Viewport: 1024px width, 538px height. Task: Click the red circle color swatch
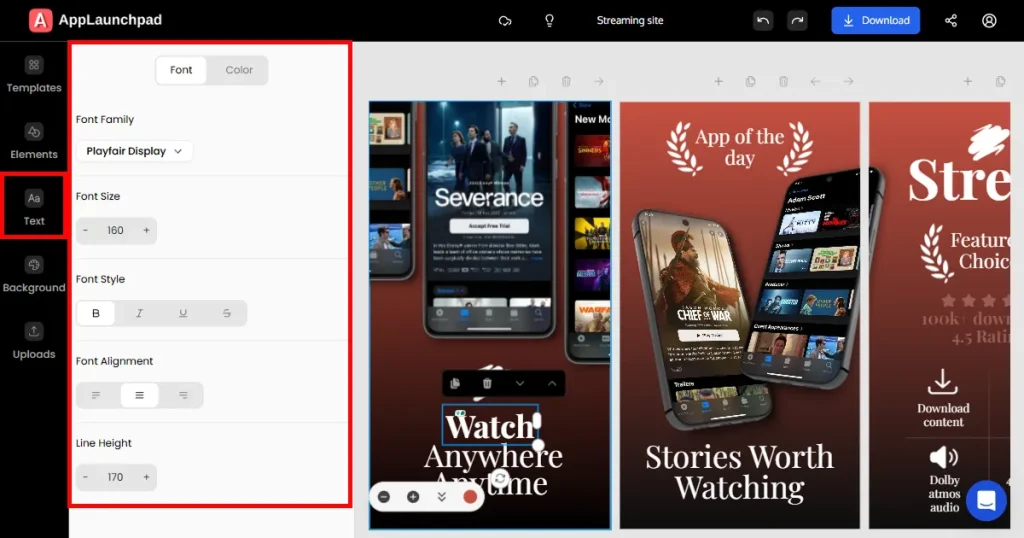coord(470,497)
